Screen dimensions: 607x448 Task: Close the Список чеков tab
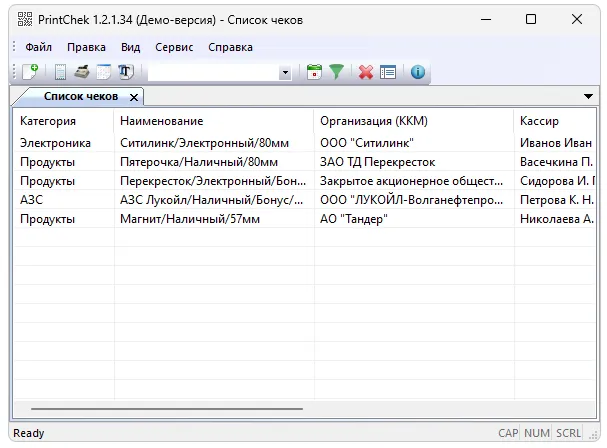[134, 97]
